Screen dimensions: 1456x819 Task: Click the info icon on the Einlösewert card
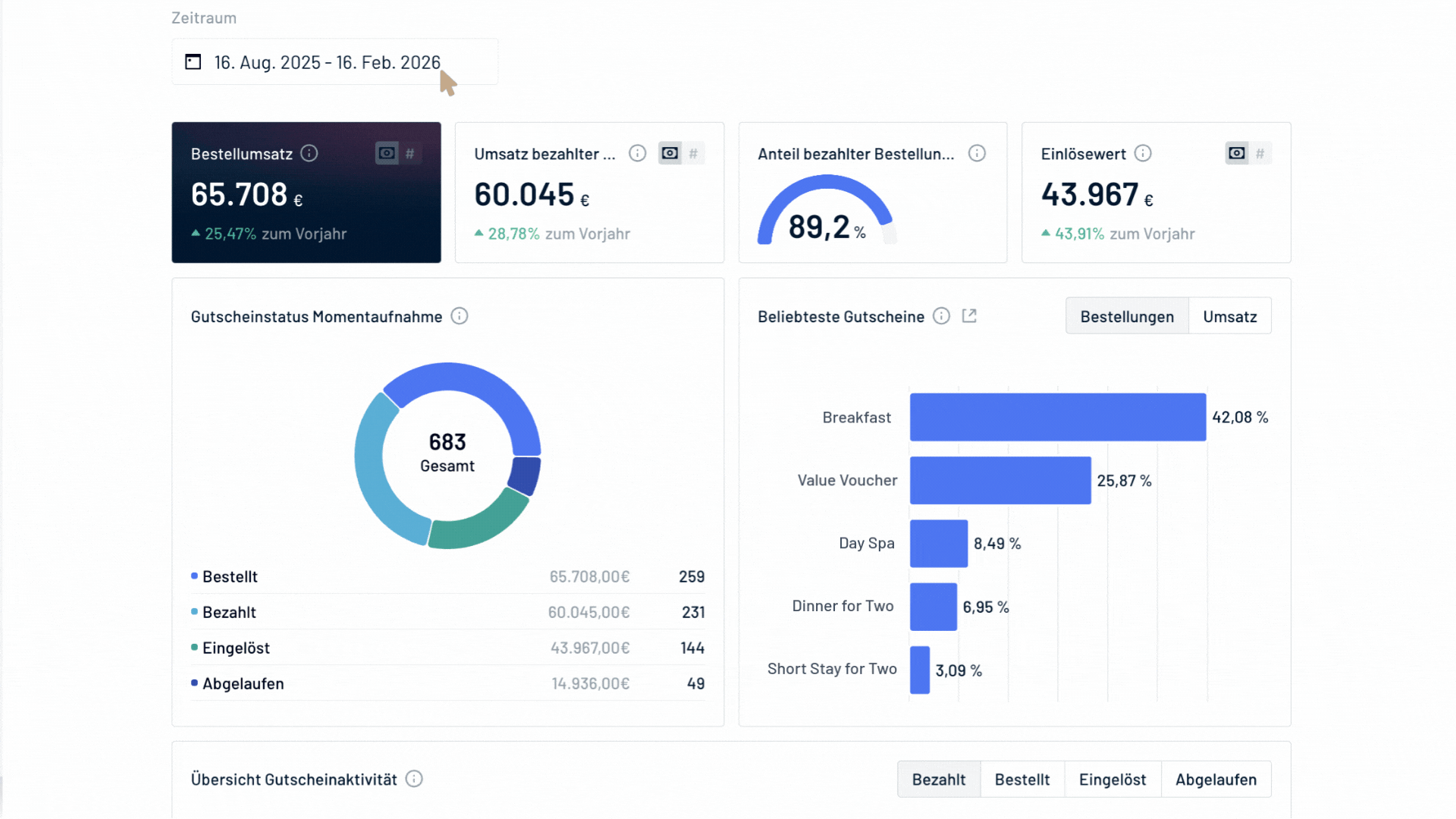pyautogui.click(x=1144, y=152)
